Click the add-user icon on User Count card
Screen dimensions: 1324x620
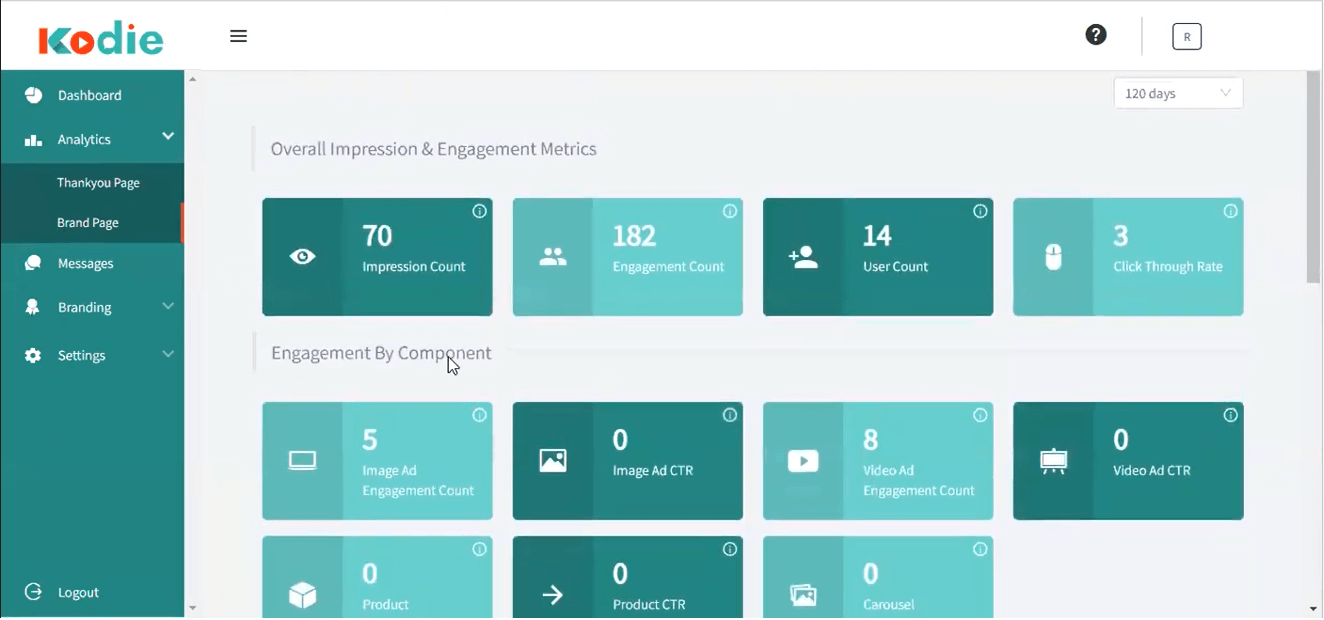pos(803,257)
